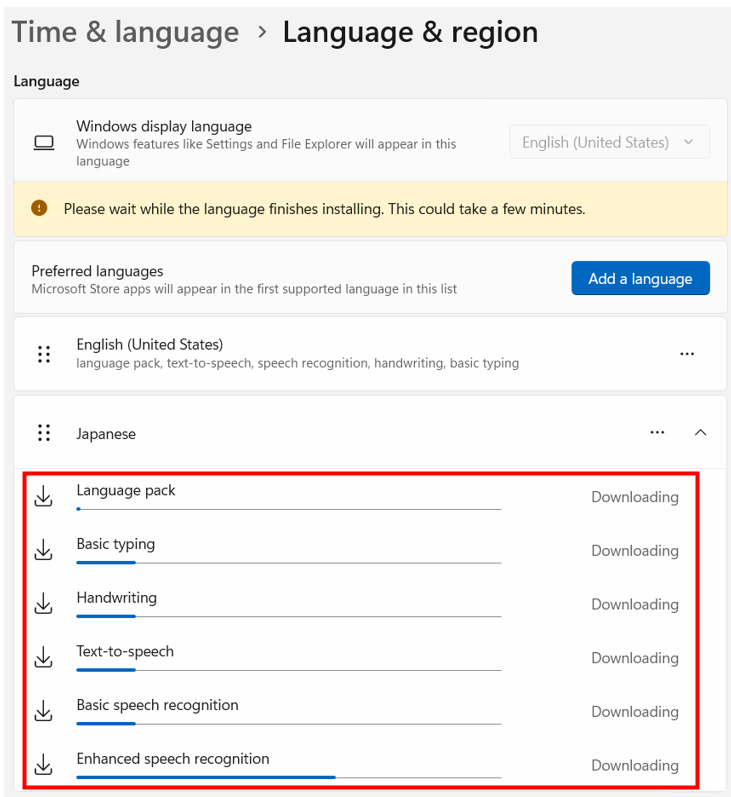Go back to Time & language breadcrumb

pos(125,32)
